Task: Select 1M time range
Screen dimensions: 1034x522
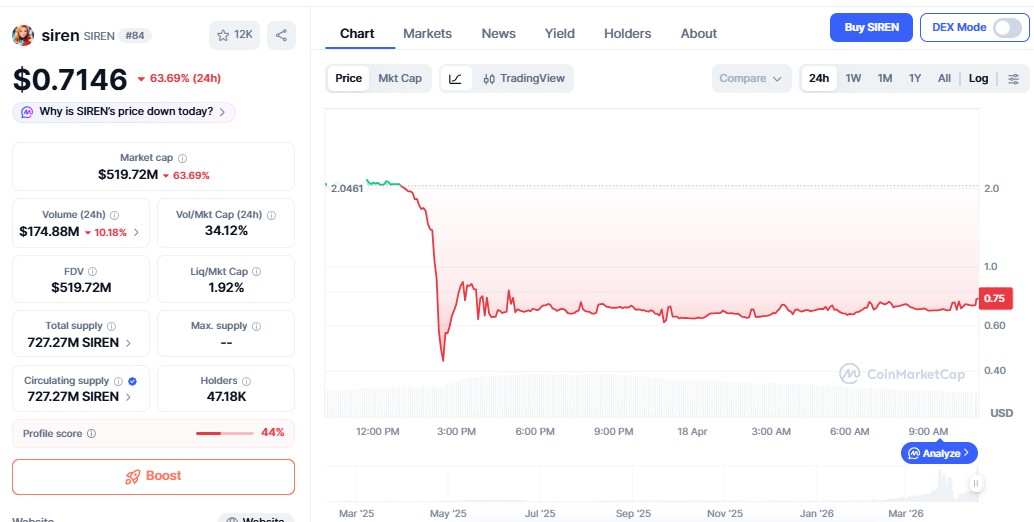Action: tap(885, 78)
